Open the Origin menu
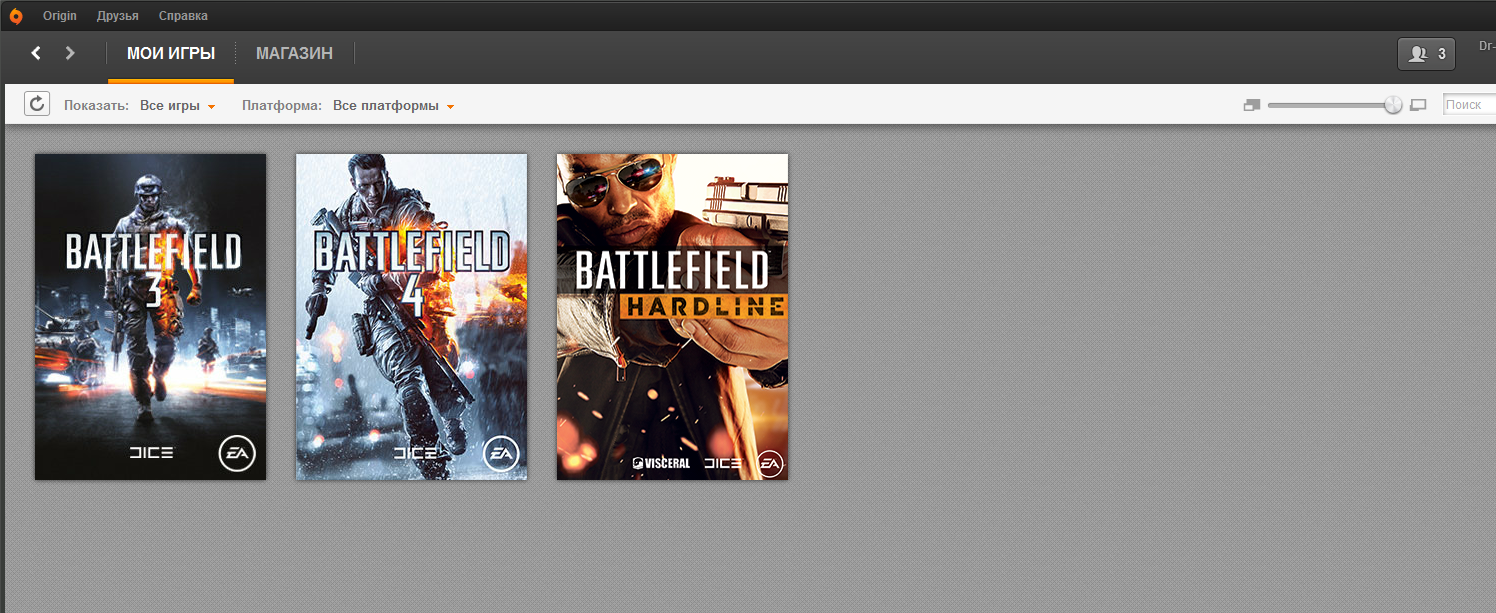This screenshot has height=613, width=1496. [60, 16]
